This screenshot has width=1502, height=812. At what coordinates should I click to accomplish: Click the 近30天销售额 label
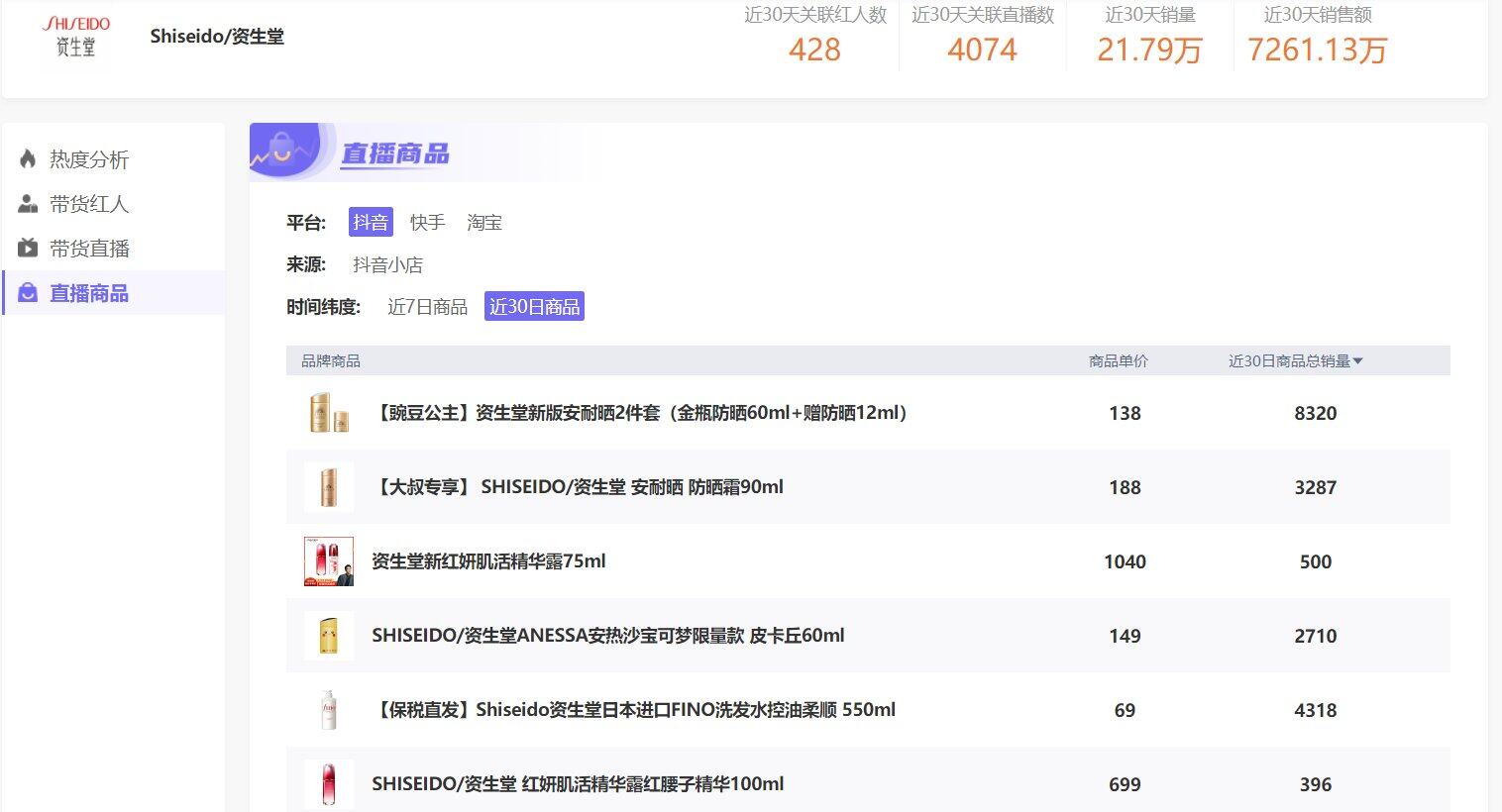pyautogui.click(x=1318, y=15)
